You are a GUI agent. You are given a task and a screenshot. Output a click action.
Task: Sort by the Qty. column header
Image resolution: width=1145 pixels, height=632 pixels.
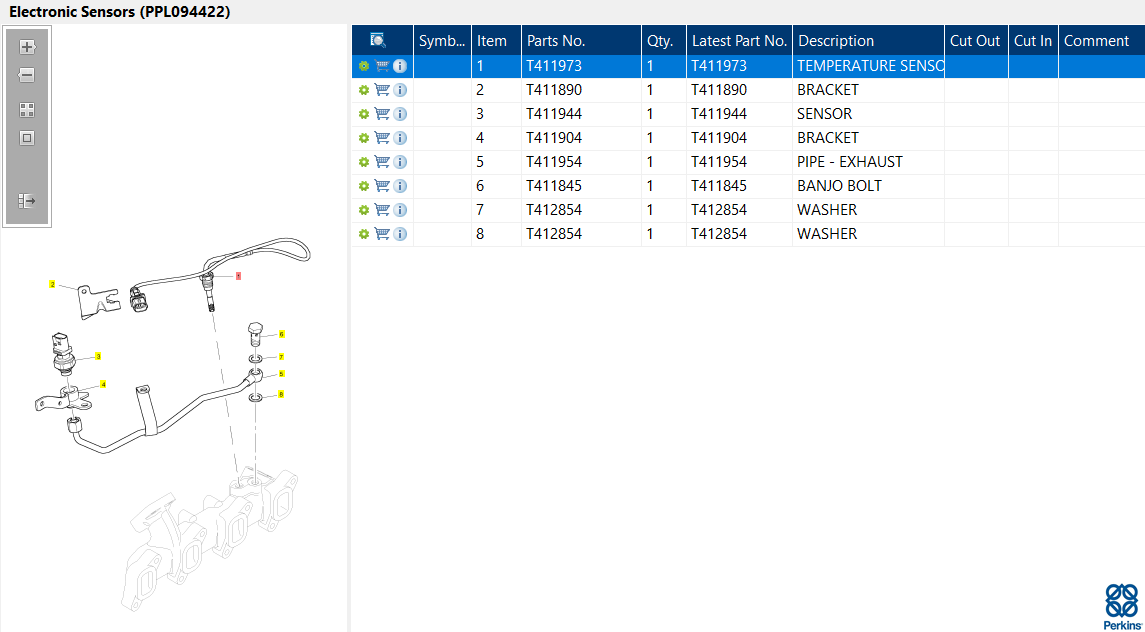tap(664, 41)
